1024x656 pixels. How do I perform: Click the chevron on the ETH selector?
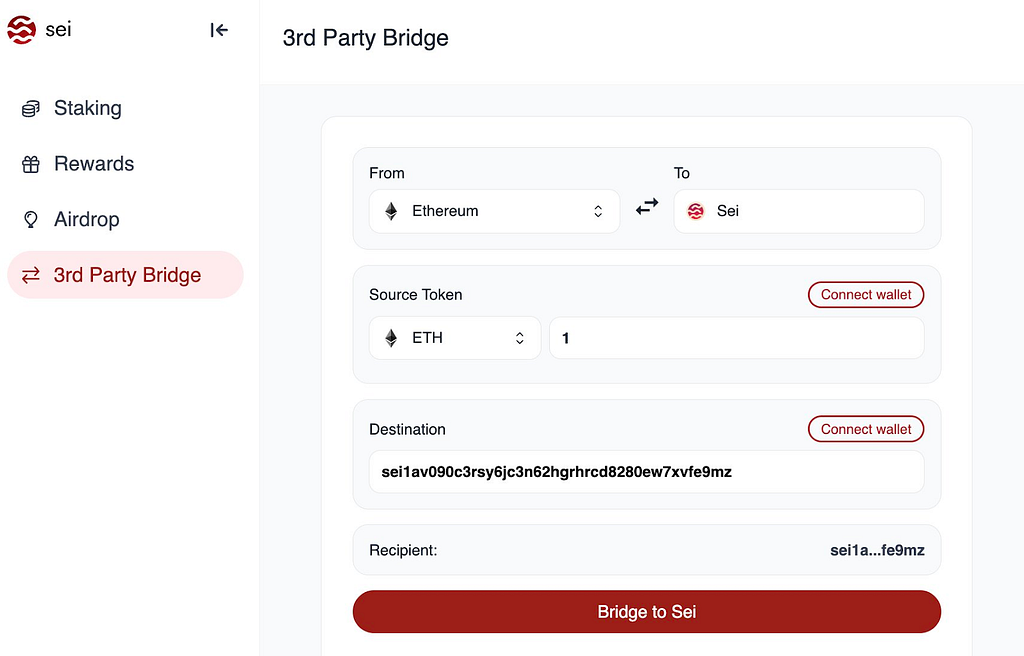point(520,338)
